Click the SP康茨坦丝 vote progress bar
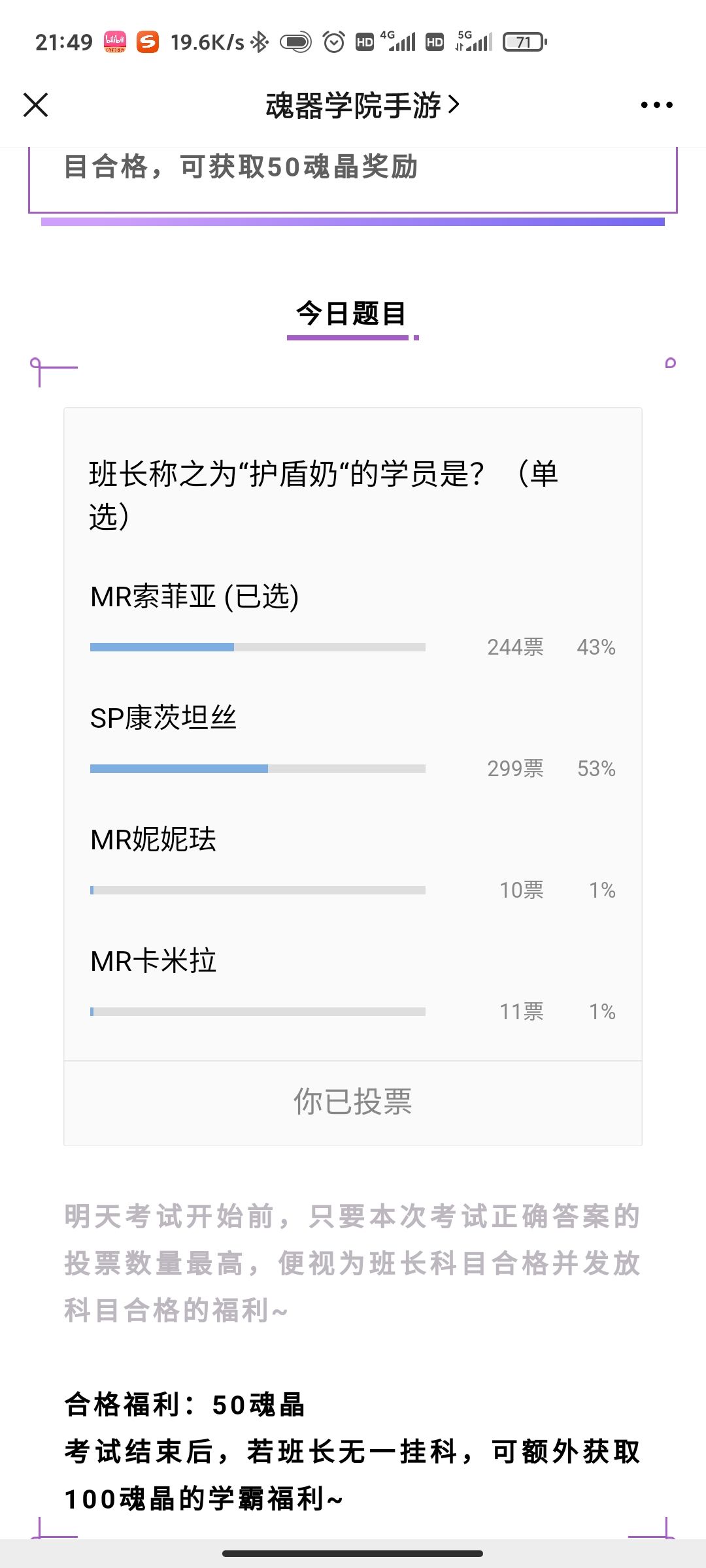Image resolution: width=706 pixels, height=1568 pixels. [258, 769]
